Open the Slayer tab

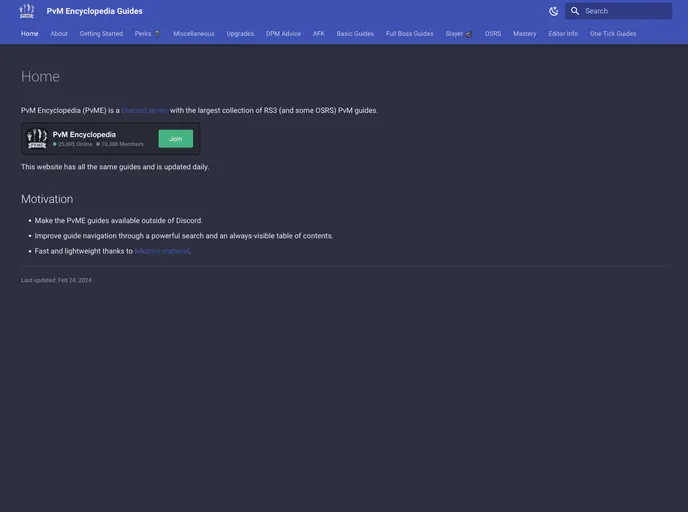coord(459,34)
